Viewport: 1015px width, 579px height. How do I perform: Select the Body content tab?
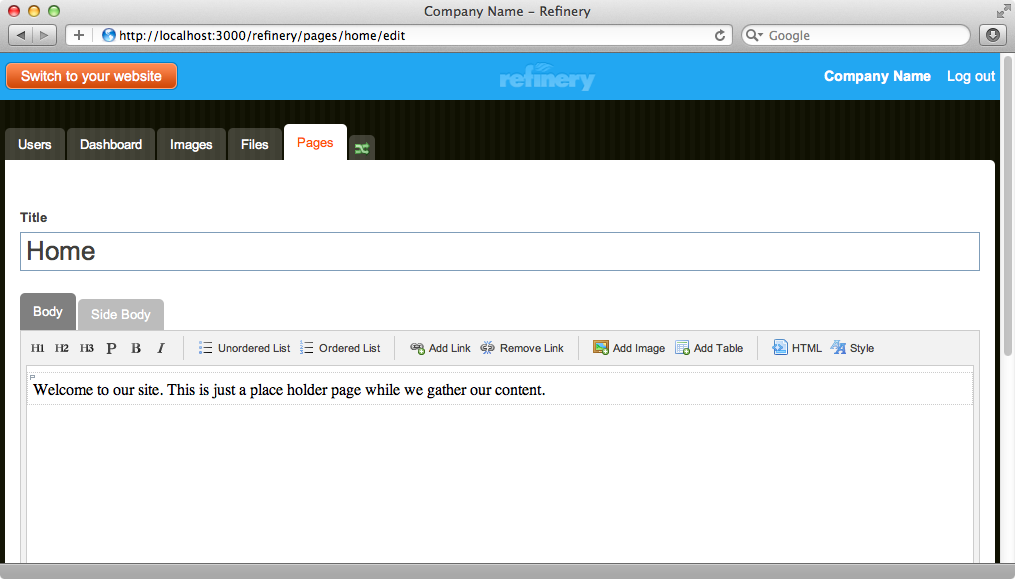point(48,312)
